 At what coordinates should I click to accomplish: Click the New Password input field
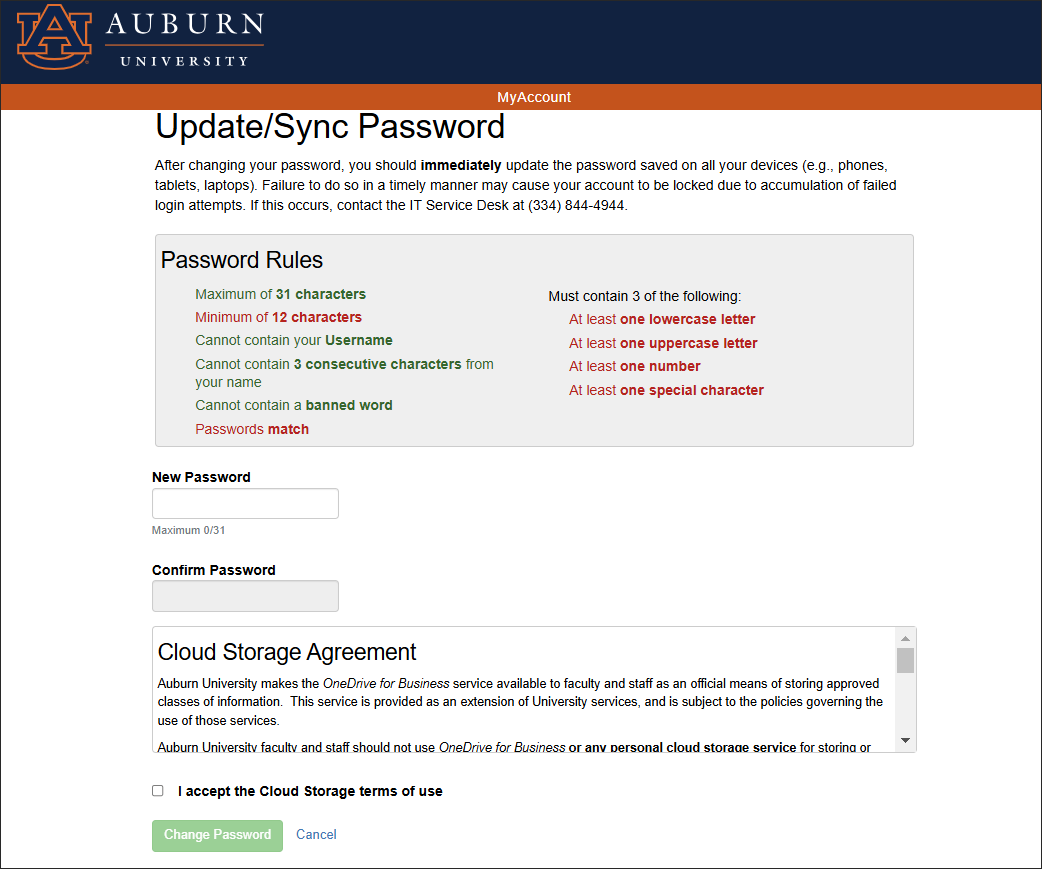click(x=245, y=503)
